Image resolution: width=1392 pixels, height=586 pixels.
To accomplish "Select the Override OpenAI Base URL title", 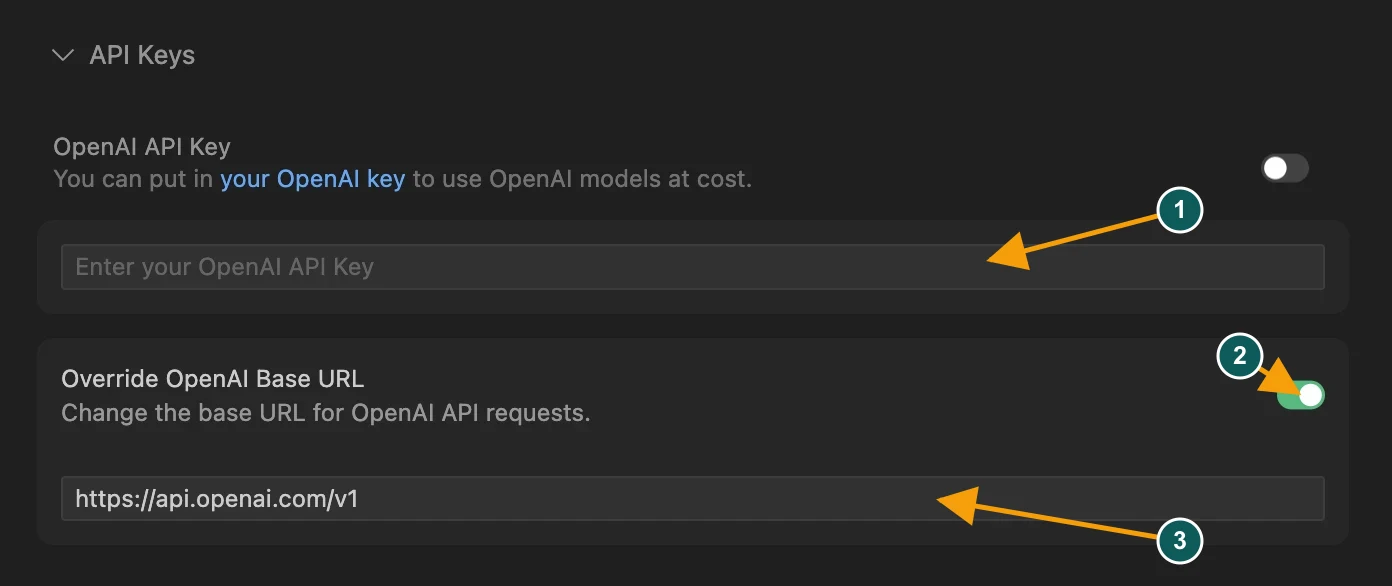I will [x=213, y=379].
